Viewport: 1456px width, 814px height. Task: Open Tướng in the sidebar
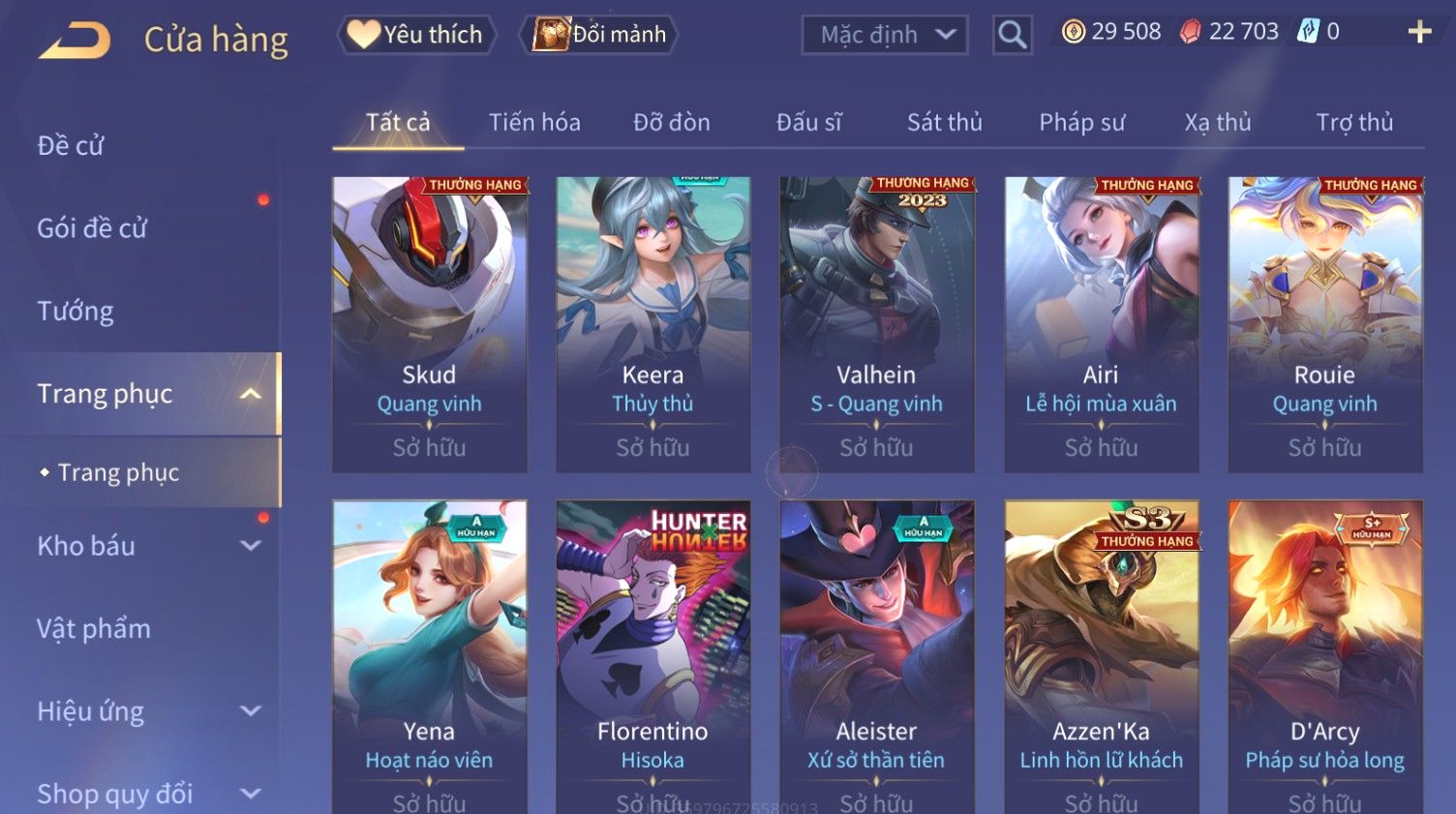coord(76,312)
